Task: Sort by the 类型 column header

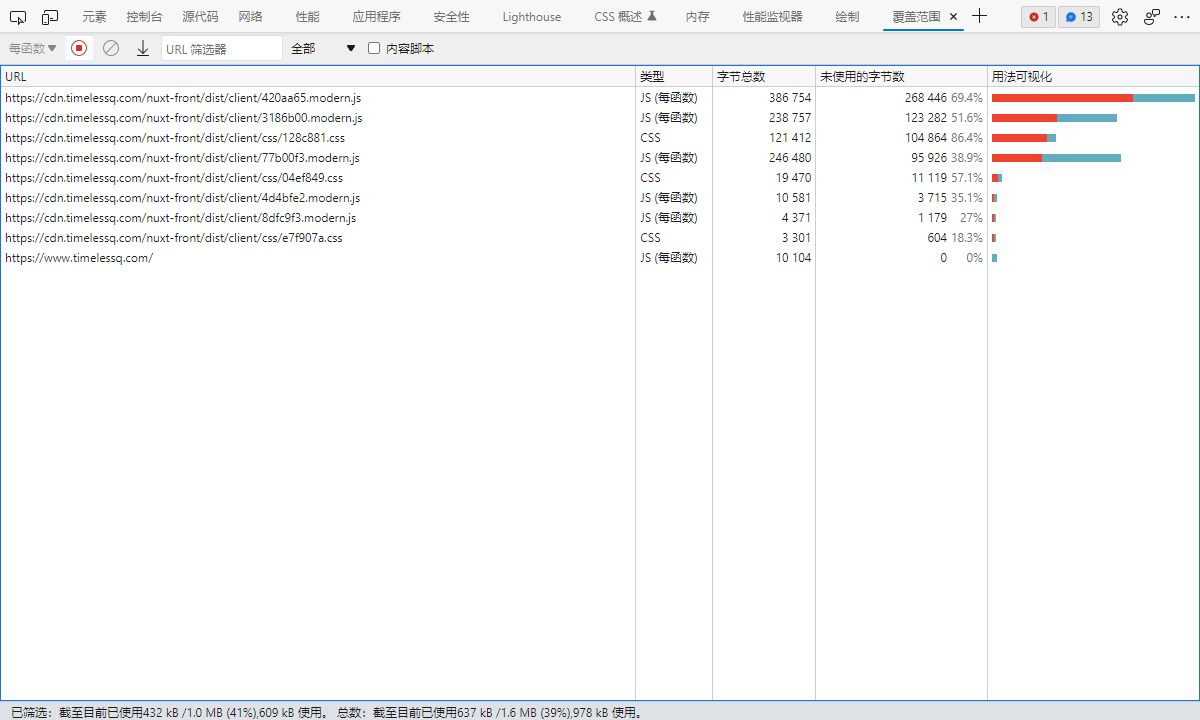Action: click(x=674, y=77)
